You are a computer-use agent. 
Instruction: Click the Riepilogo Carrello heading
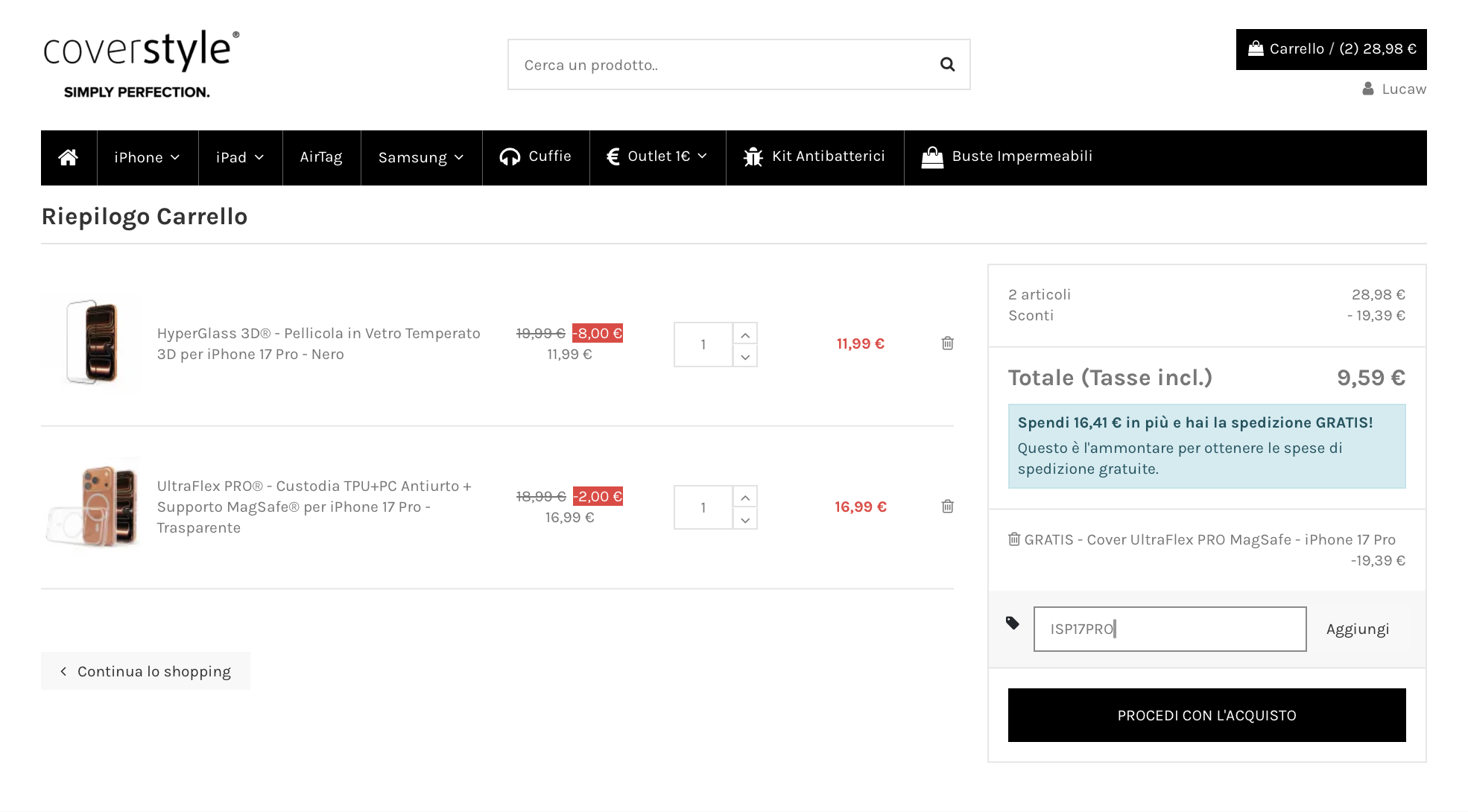145,217
